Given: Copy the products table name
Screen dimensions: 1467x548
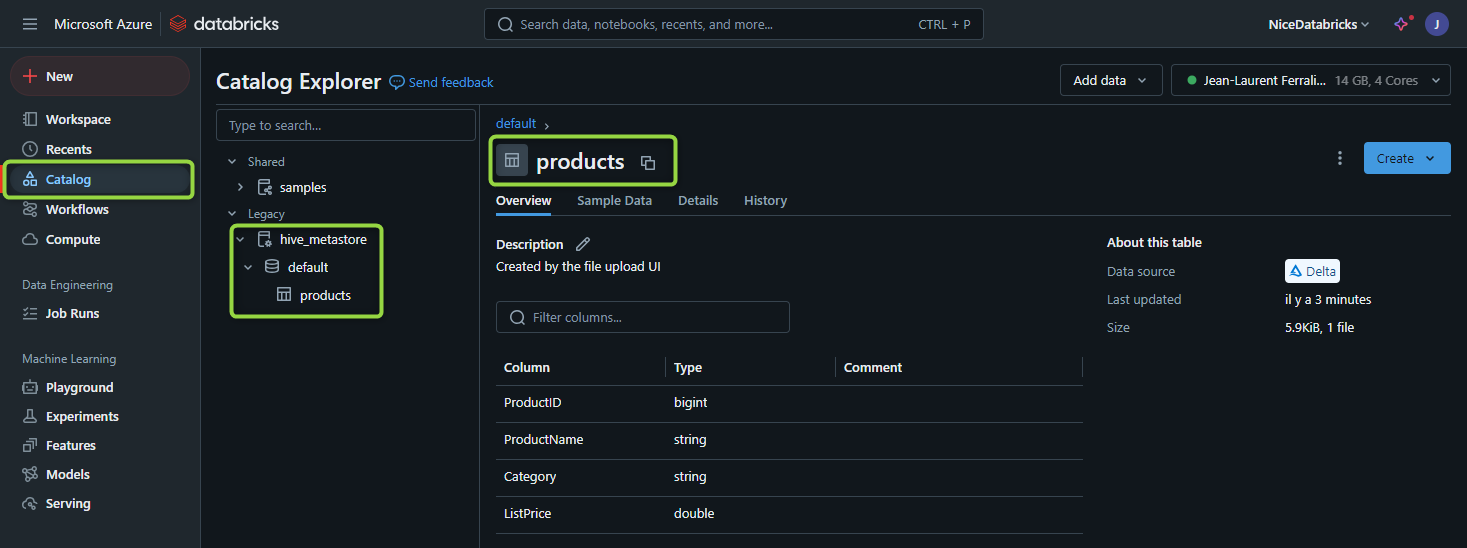Looking at the screenshot, I should point(648,162).
